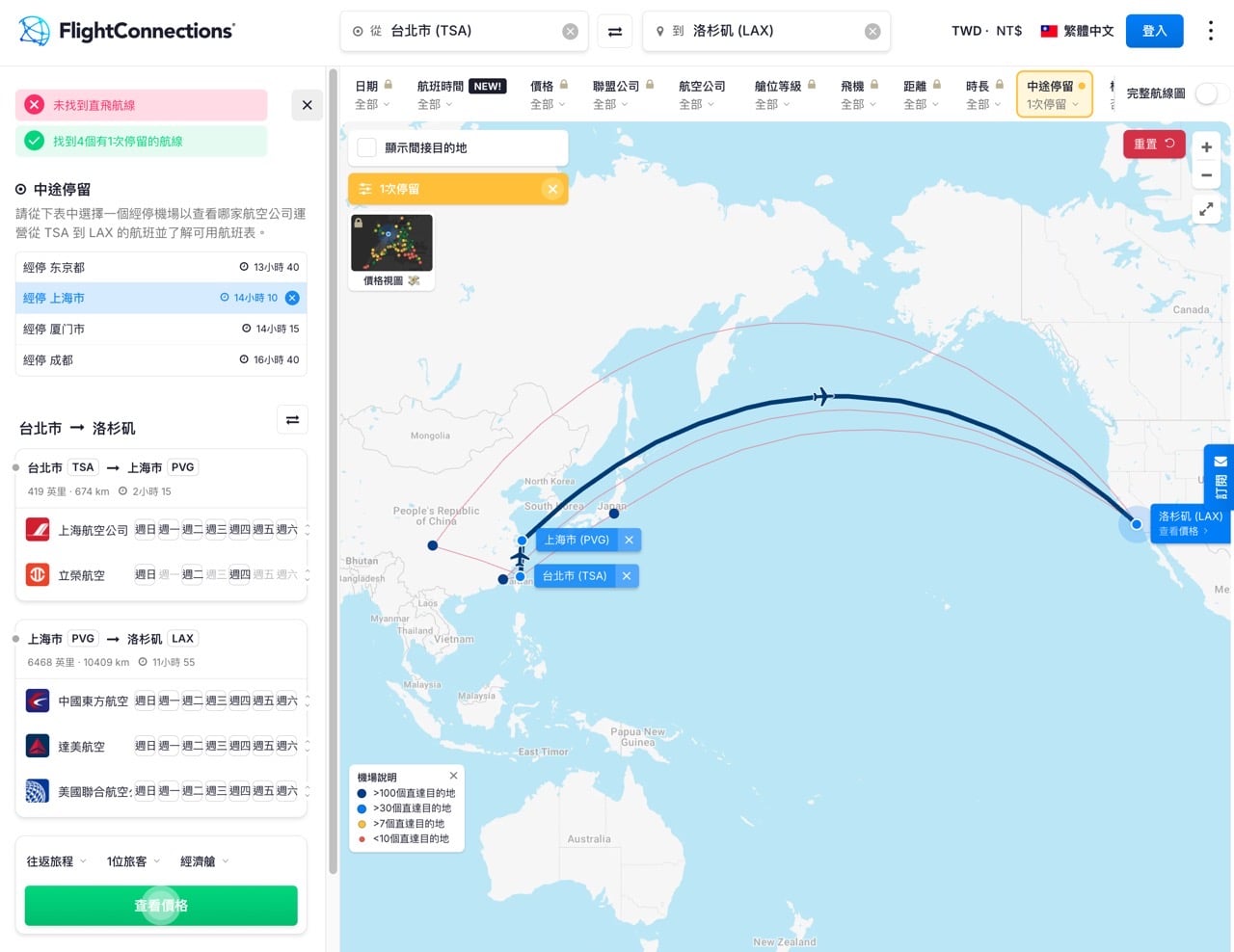
Task: Toggle 週五 for 上海航空公司 row
Action: (x=263, y=529)
